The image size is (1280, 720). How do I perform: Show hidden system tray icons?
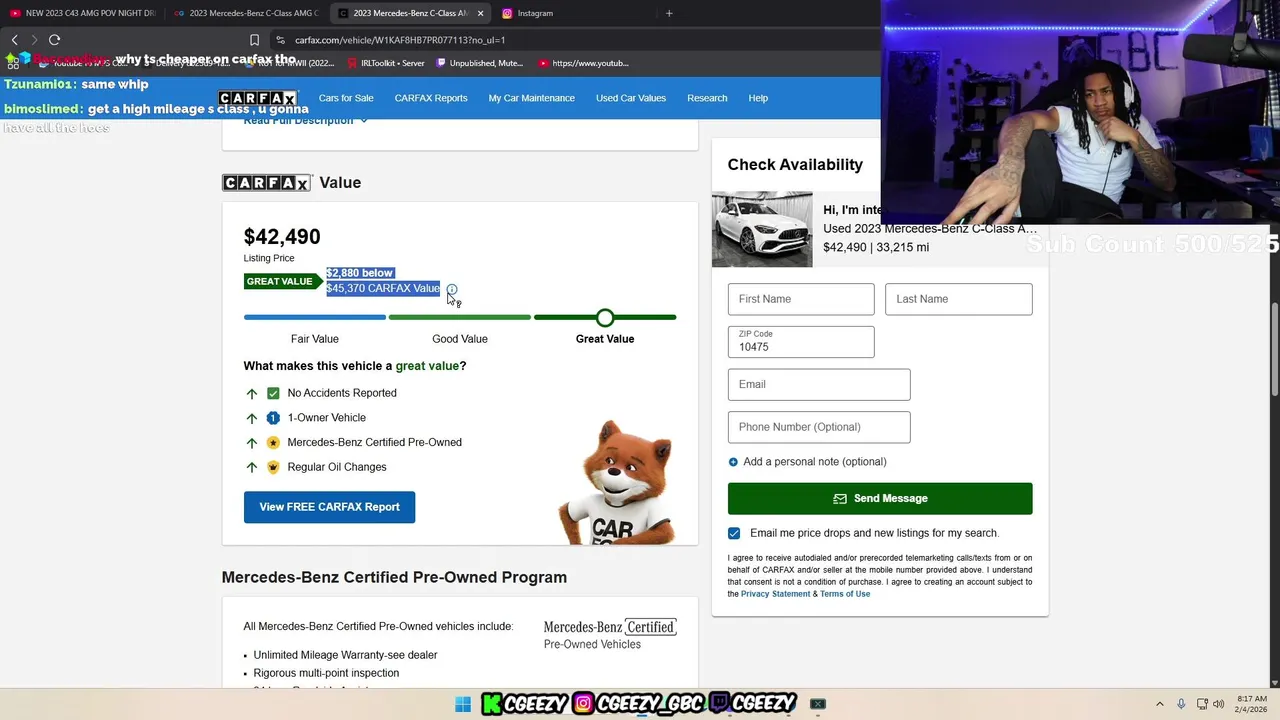1160,704
